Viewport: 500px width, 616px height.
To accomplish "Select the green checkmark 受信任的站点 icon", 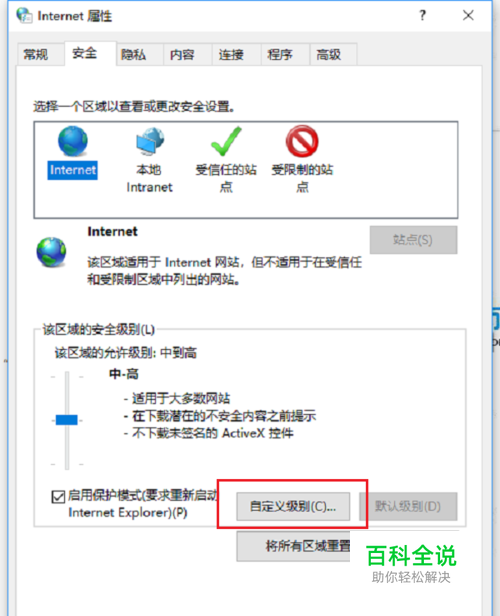I will pos(226,141).
